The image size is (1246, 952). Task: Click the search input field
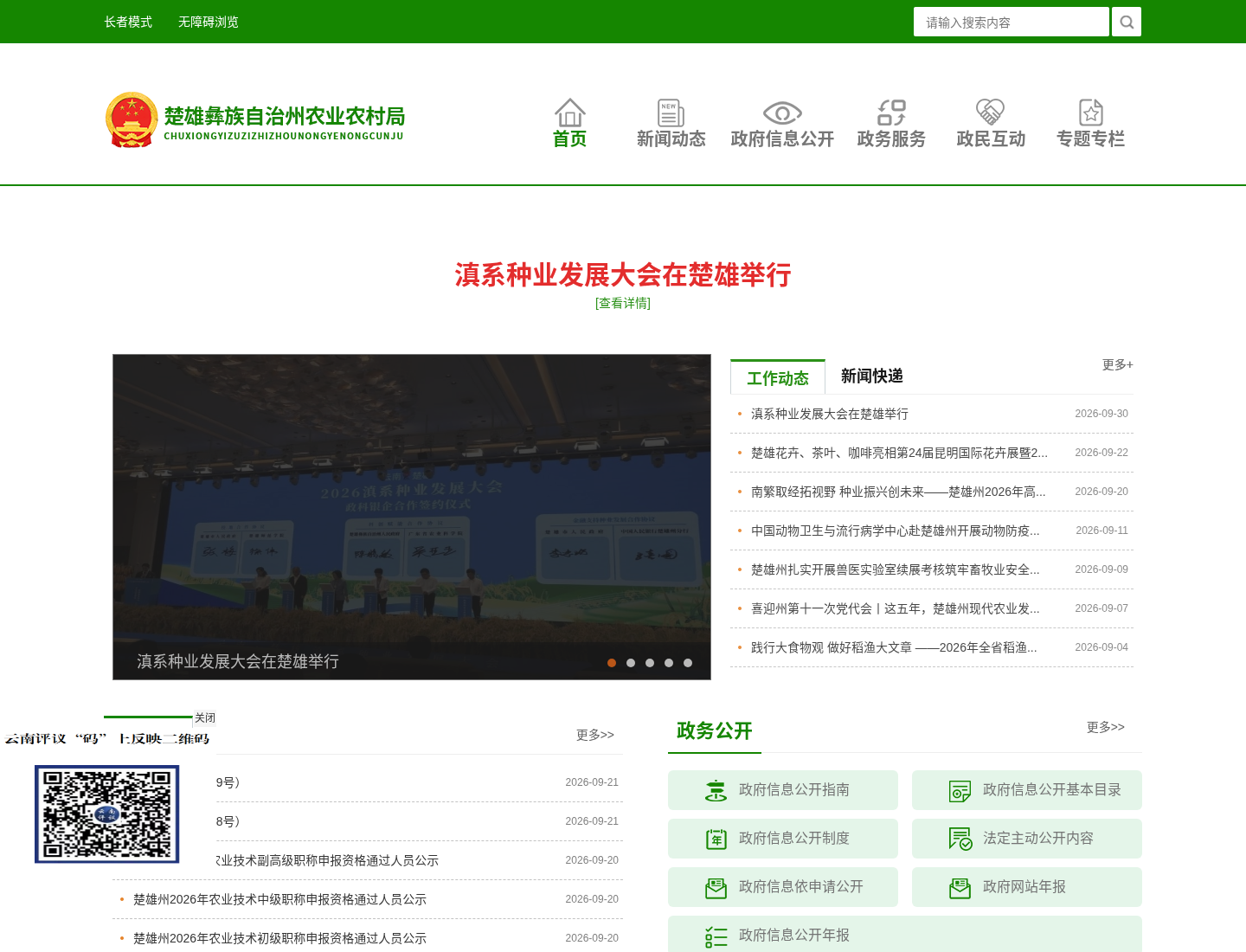1011,22
